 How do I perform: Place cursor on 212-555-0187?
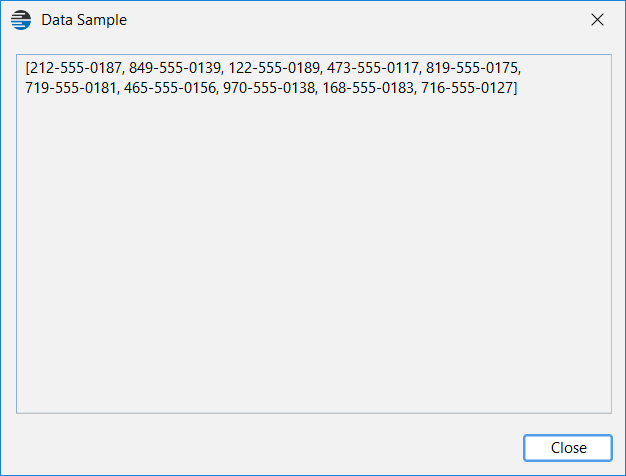75,68
